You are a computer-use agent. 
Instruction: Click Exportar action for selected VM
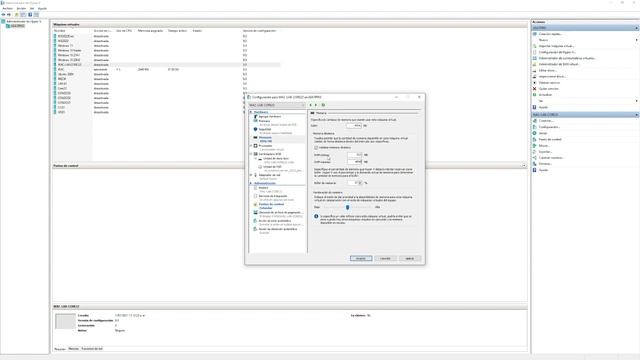click(545, 151)
